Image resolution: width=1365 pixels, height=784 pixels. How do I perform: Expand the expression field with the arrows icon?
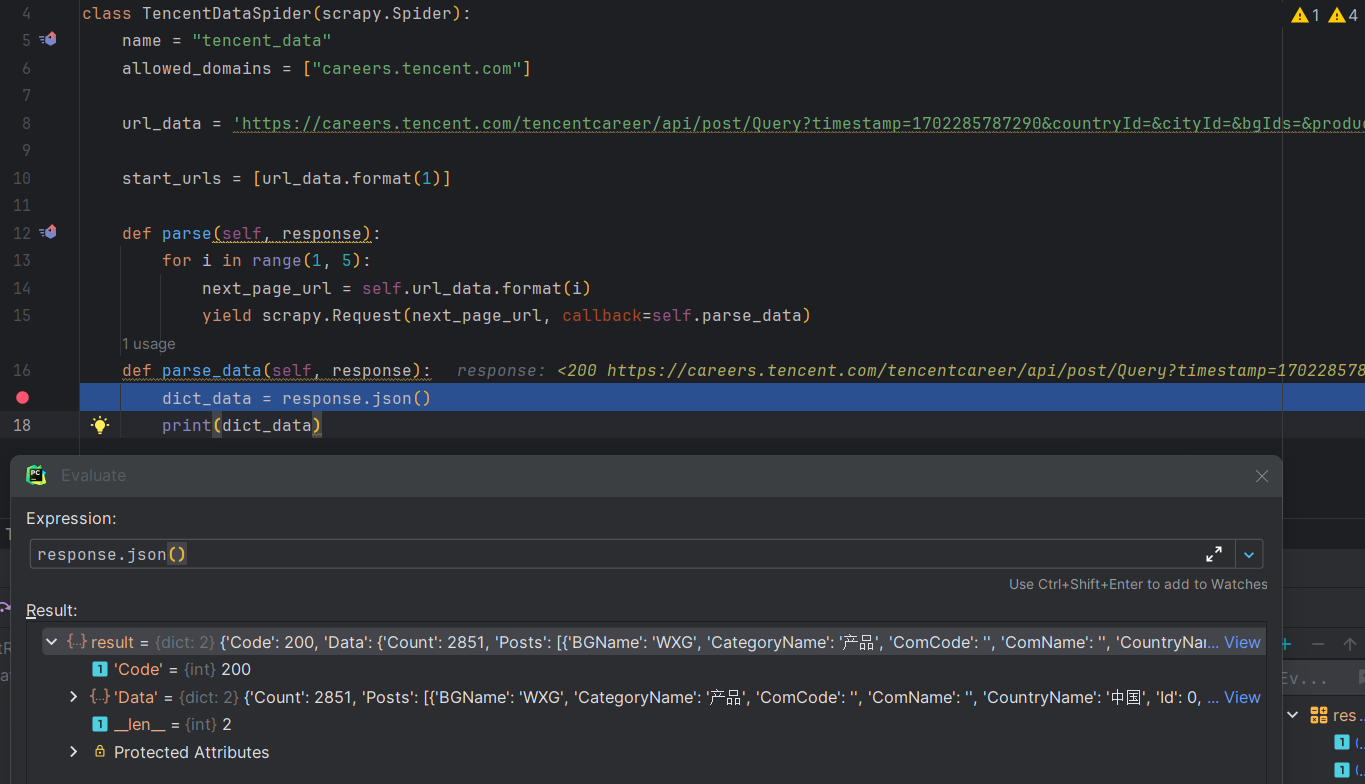click(1214, 554)
